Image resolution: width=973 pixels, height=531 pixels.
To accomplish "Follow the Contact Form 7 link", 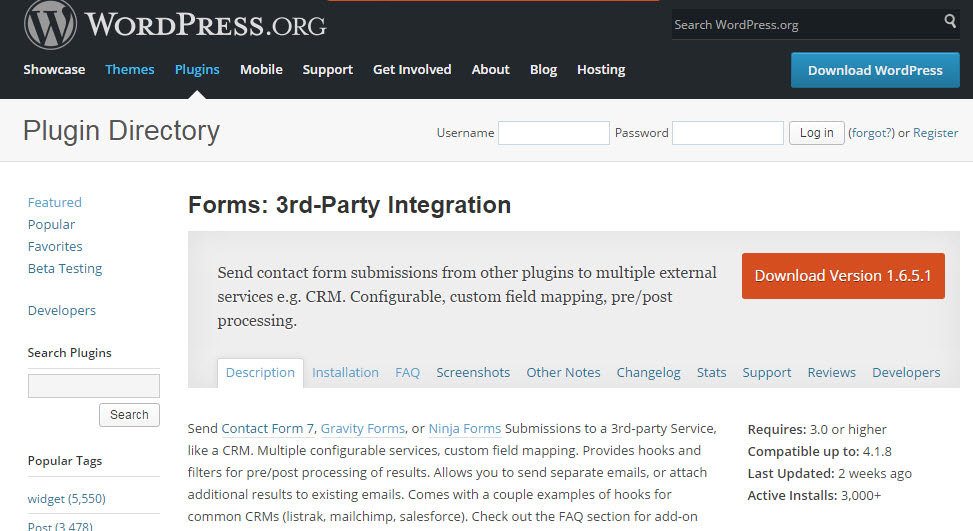I will click(x=268, y=429).
